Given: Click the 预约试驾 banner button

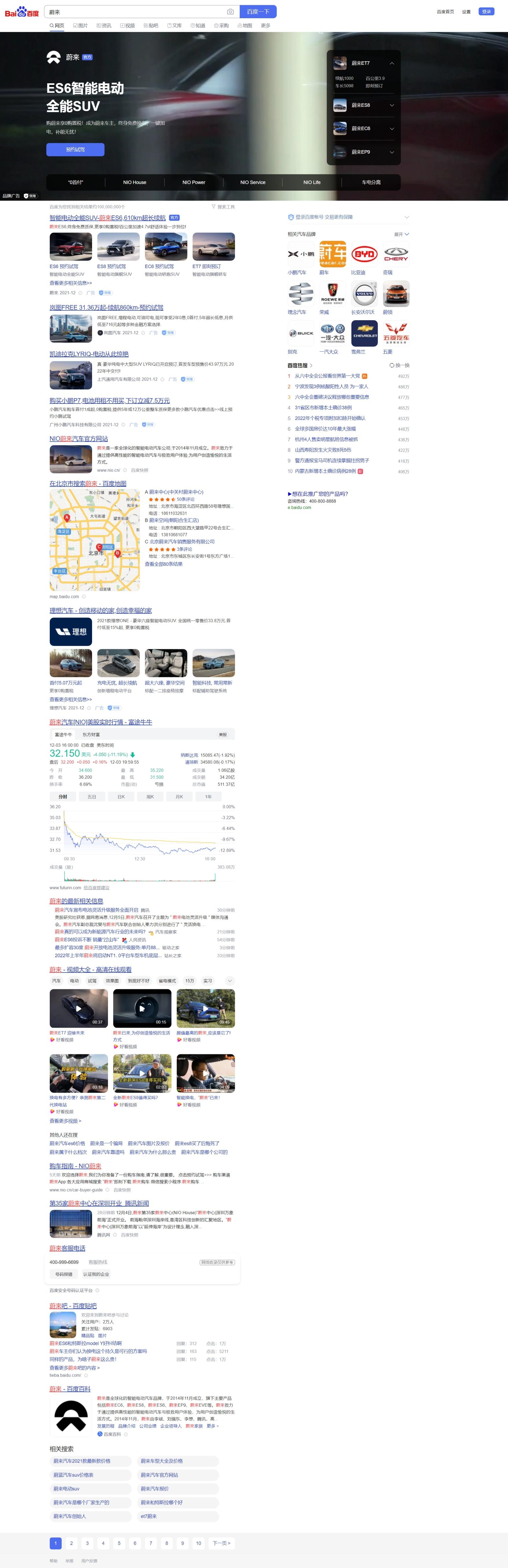Looking at the screenshot, I should click(76, 149).
